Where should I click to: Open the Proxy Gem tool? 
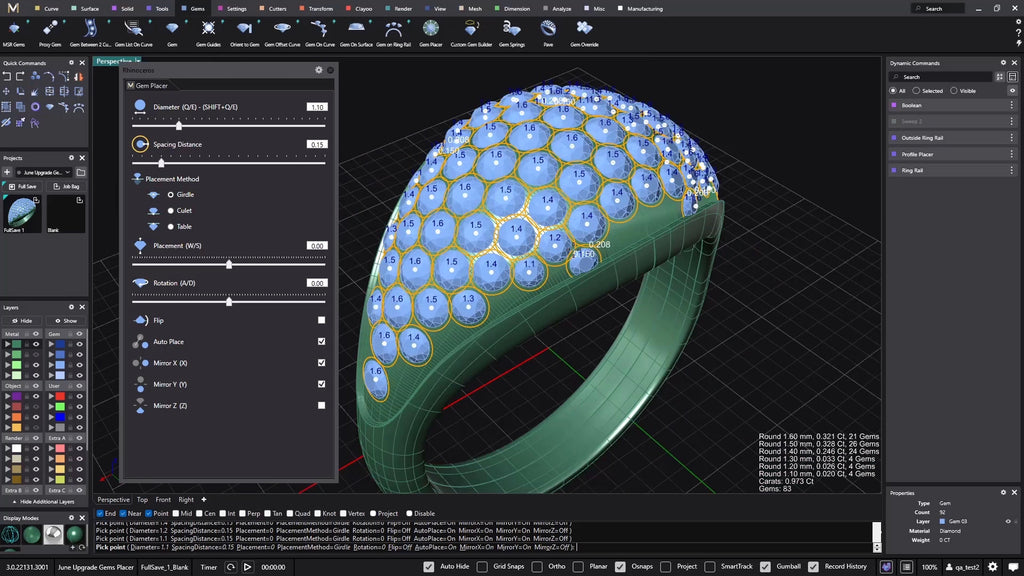click(x=50, y=29)
